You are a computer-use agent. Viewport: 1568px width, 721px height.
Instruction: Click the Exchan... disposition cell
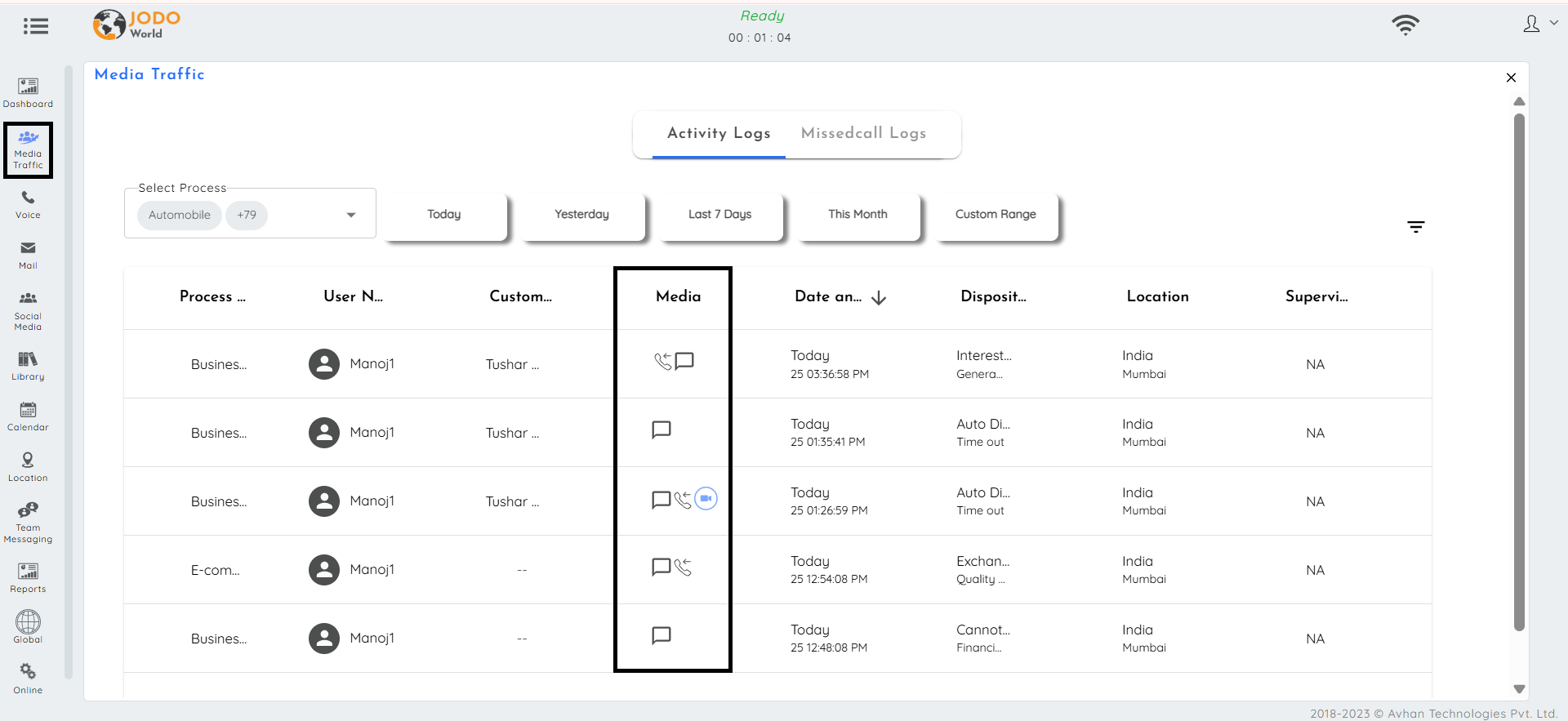click(x=983, y=562)
